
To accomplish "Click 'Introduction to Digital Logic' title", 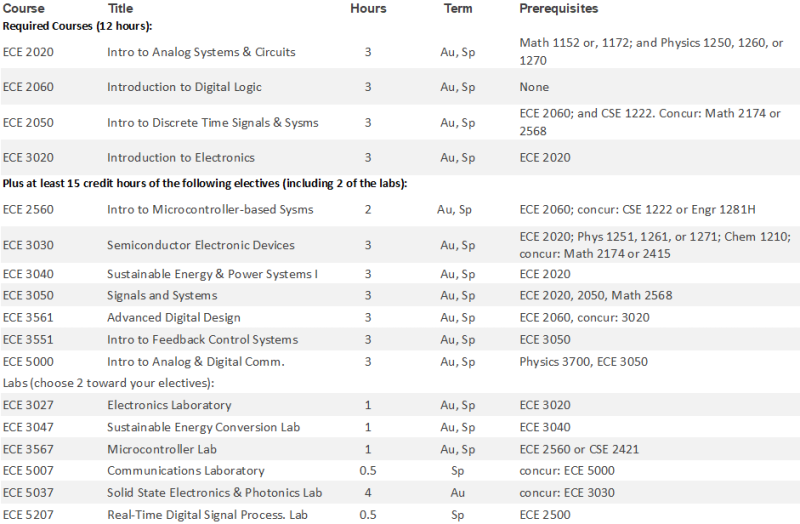I will click(x=184, y=87).
